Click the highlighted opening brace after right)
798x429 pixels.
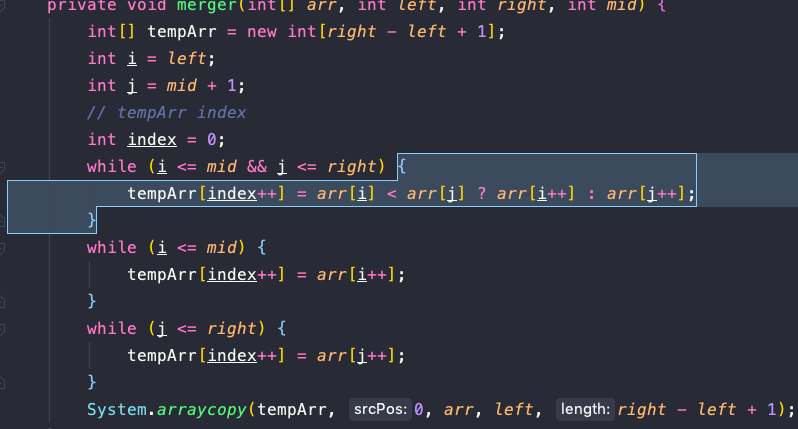[402, 166]
